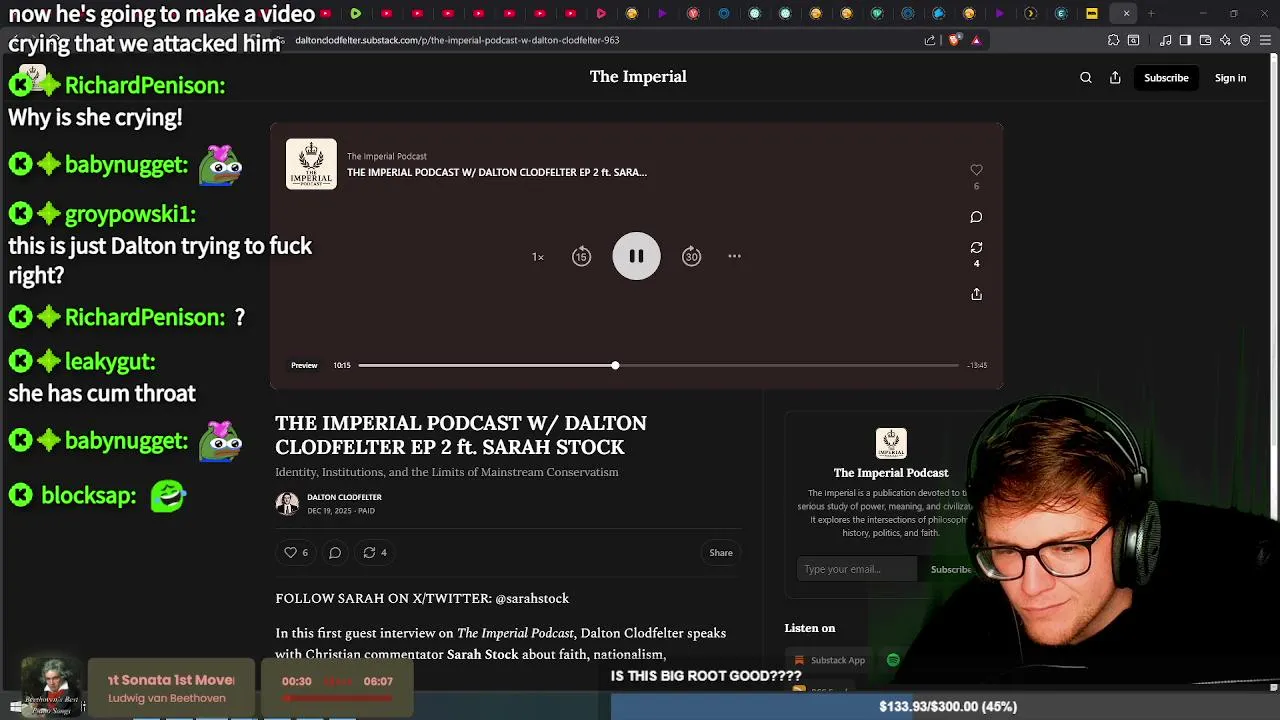The height and width of the screenshot is (720, 1280).
Task: Click the share icon in the Substack header
Action: [1115, 78]
